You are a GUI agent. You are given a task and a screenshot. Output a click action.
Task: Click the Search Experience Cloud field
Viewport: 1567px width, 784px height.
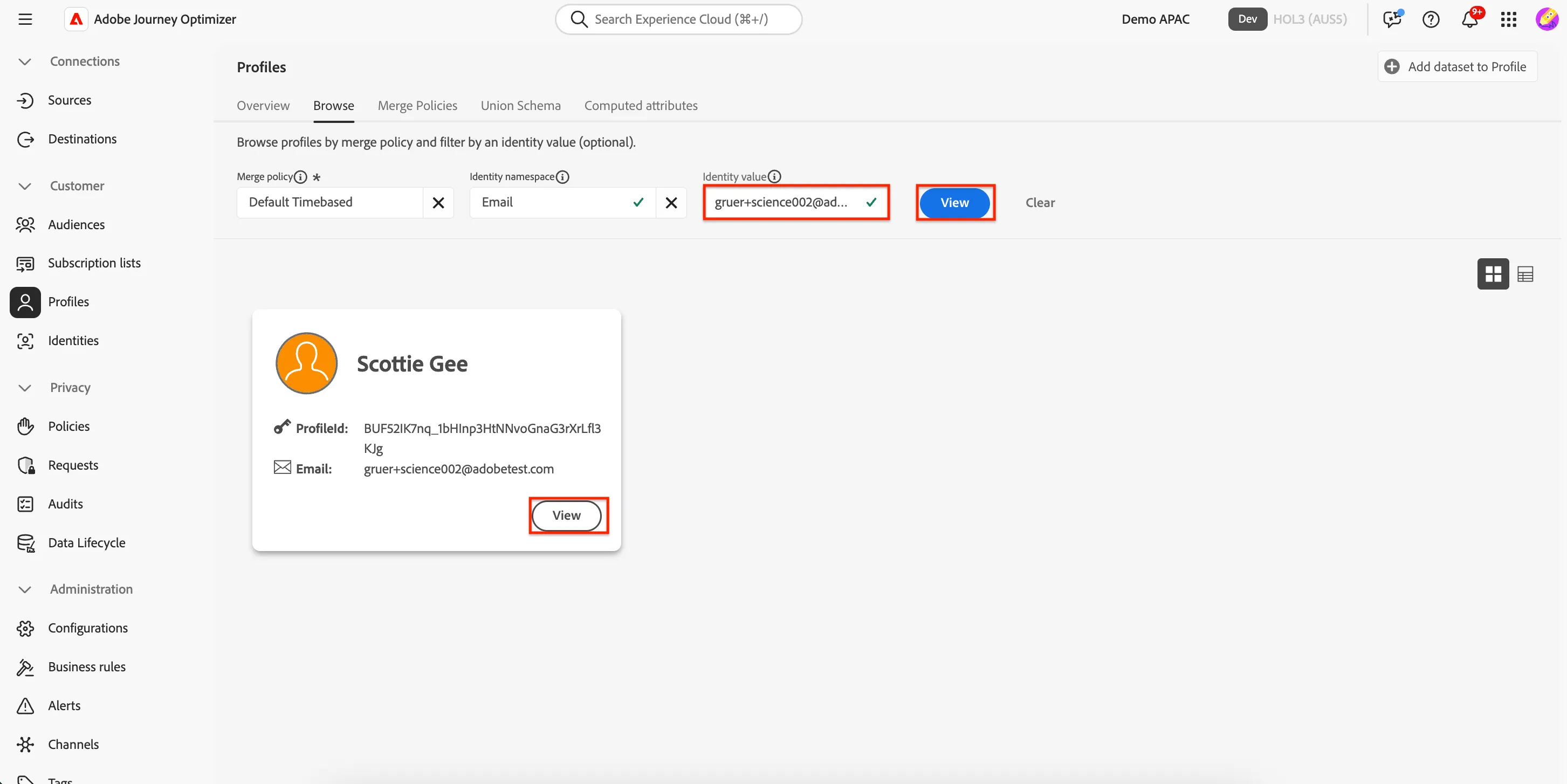[678, 19]
